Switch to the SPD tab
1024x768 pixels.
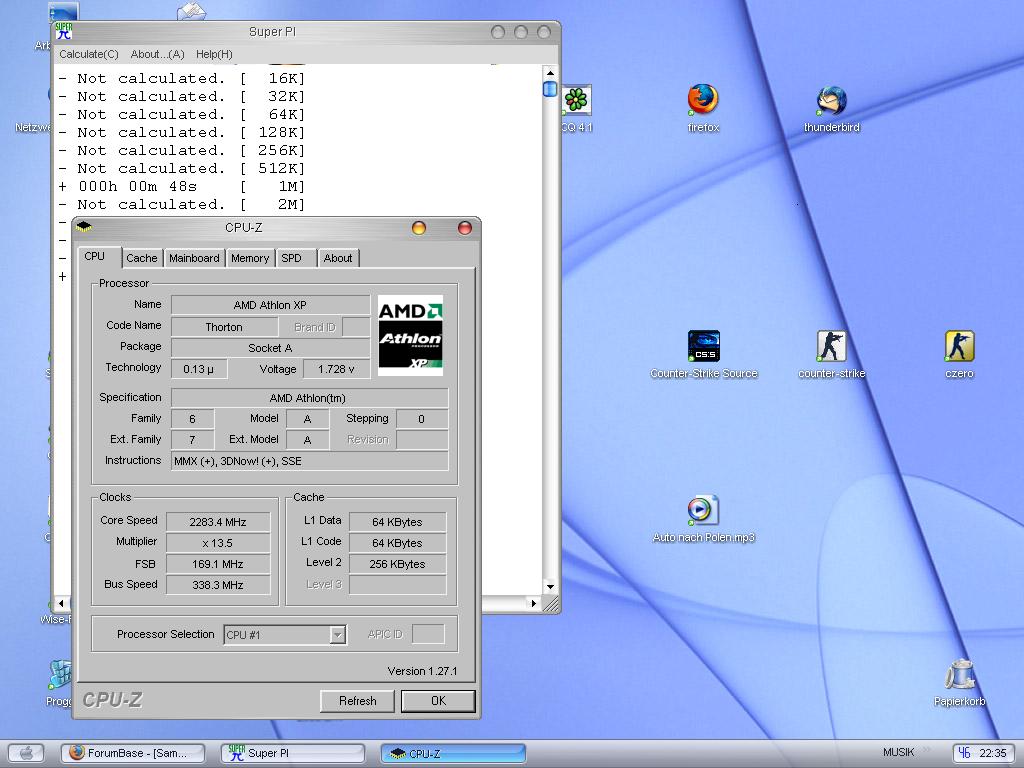point(295,258)
